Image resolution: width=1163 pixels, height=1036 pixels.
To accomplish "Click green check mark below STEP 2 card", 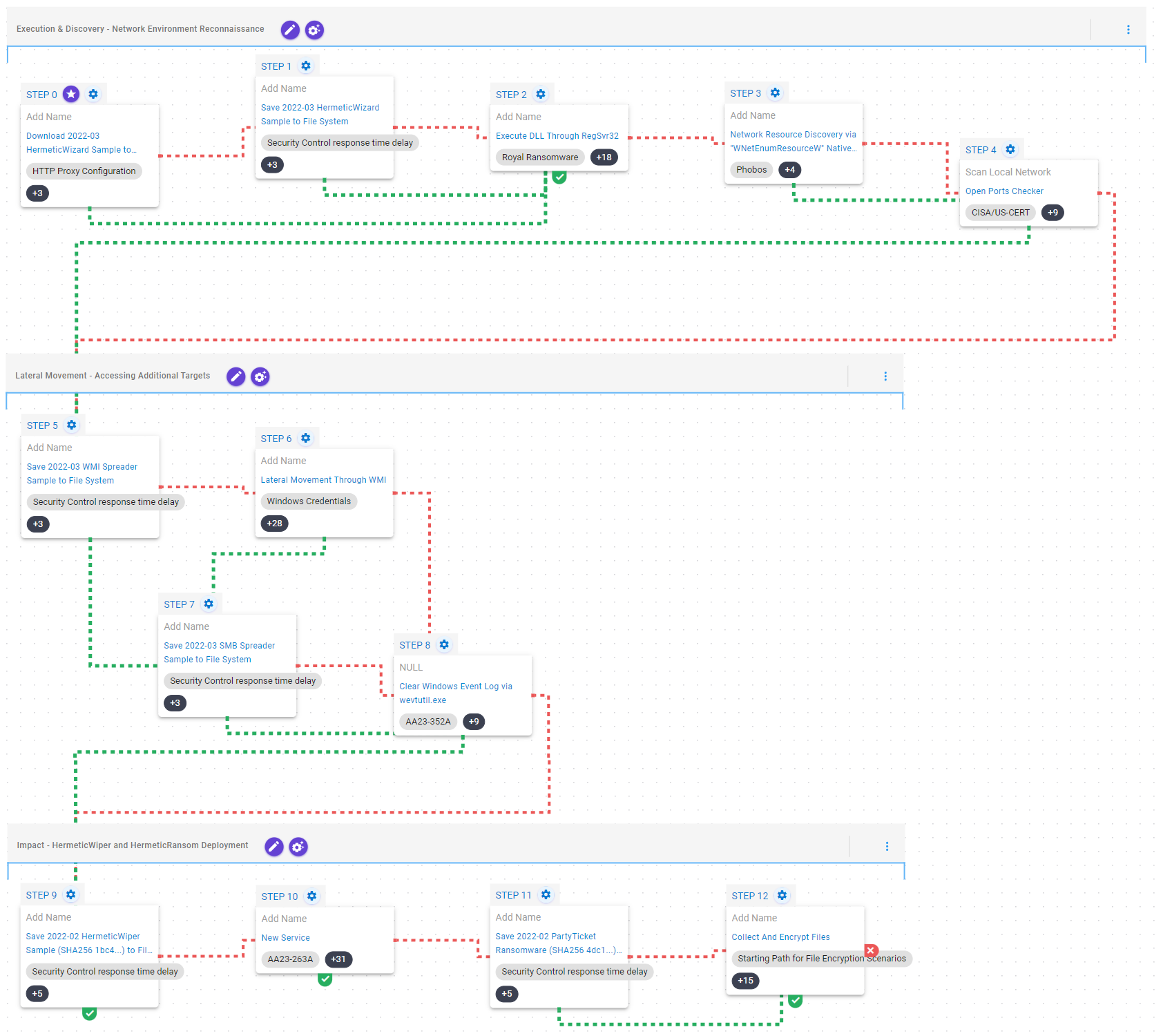I will [x=559, y=178].
